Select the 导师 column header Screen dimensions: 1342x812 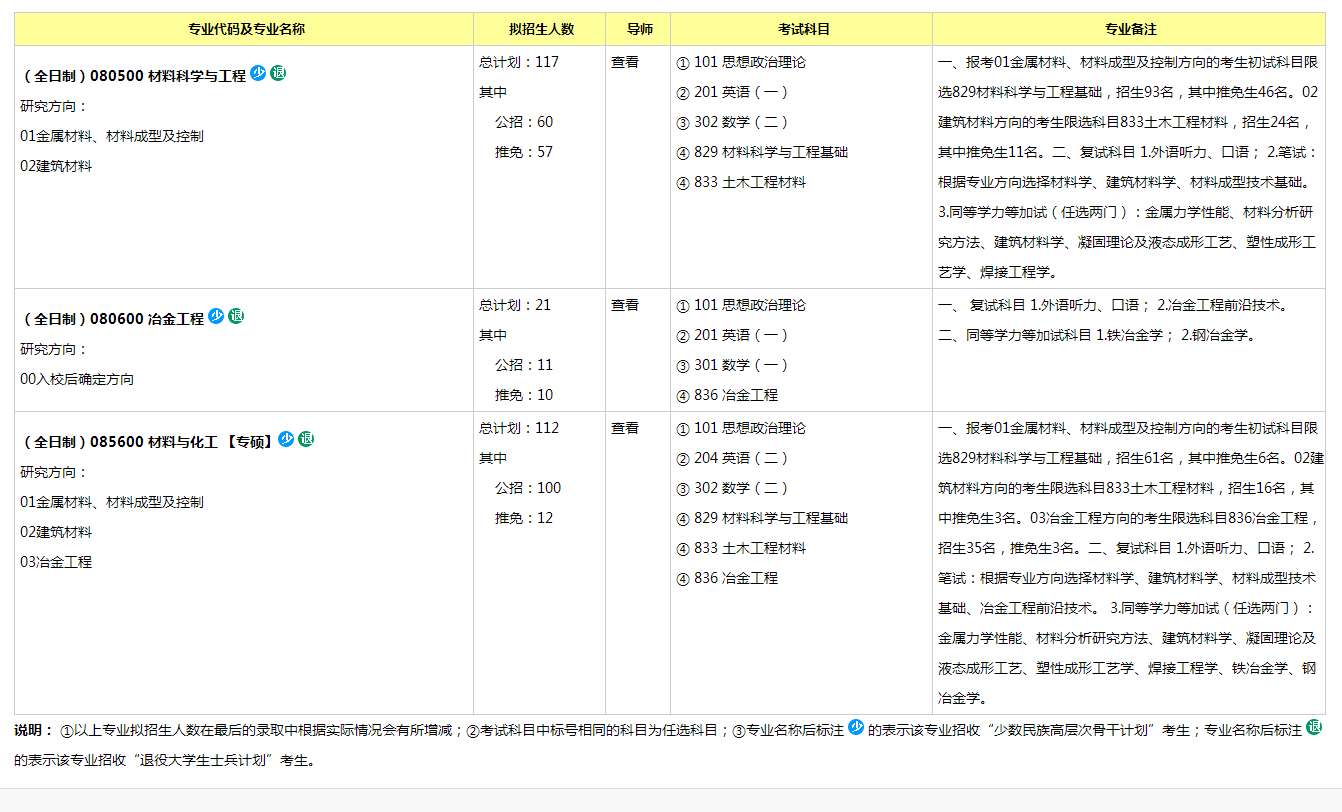click(640, 29)
